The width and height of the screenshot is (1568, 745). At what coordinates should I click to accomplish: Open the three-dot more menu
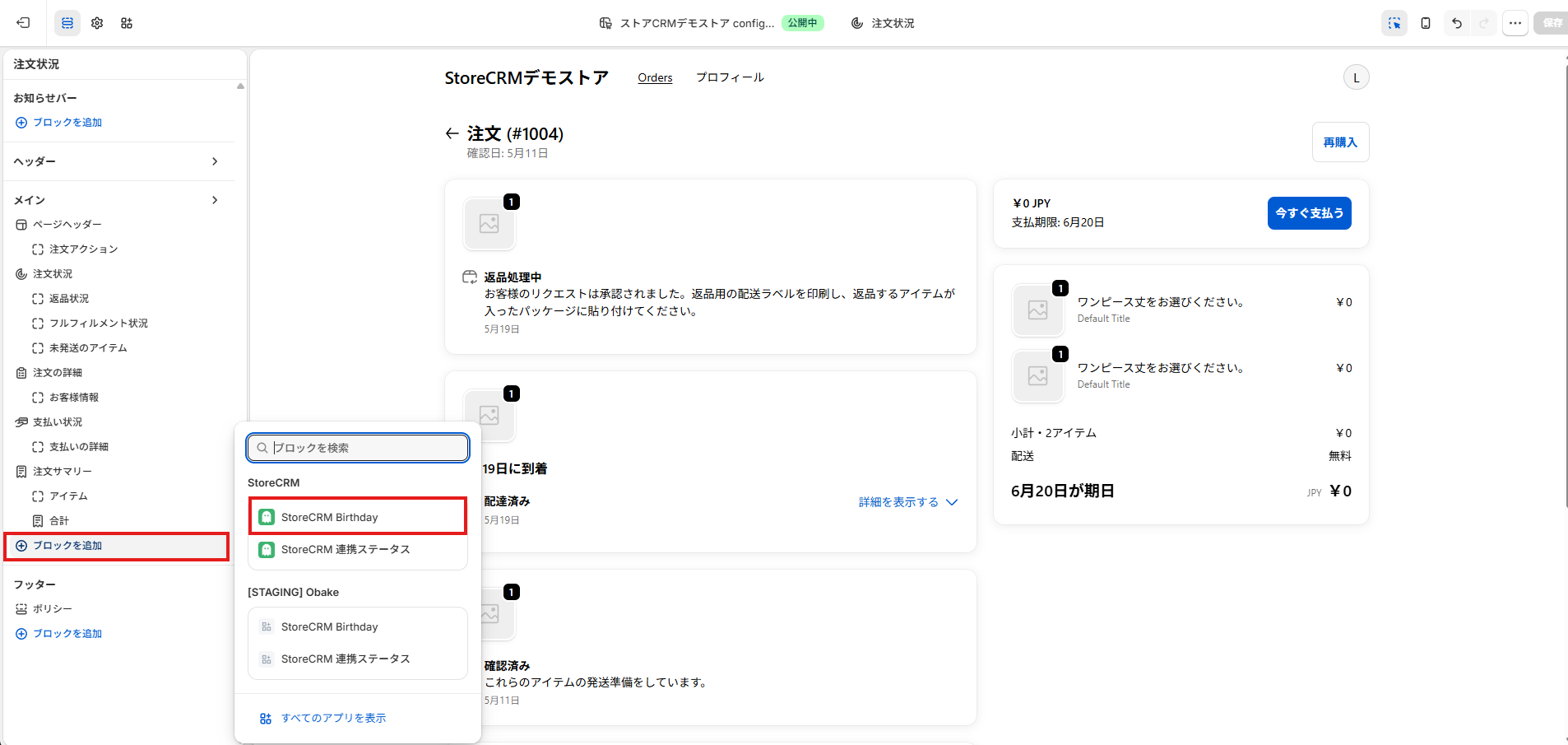tap(1515, 23)
